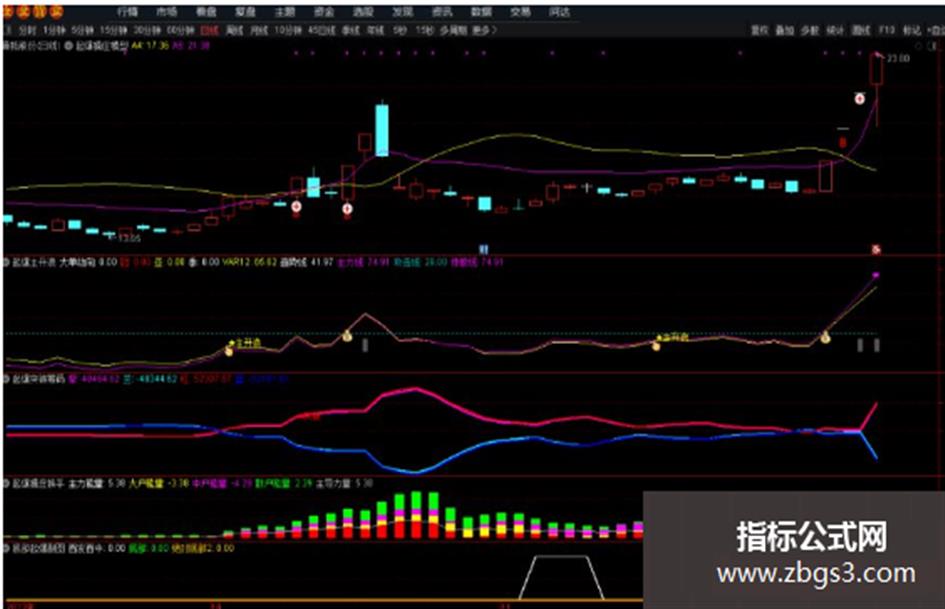Click the 复权 toolbar button
Viewport: 945px width, 609px height.
(759, 30)
